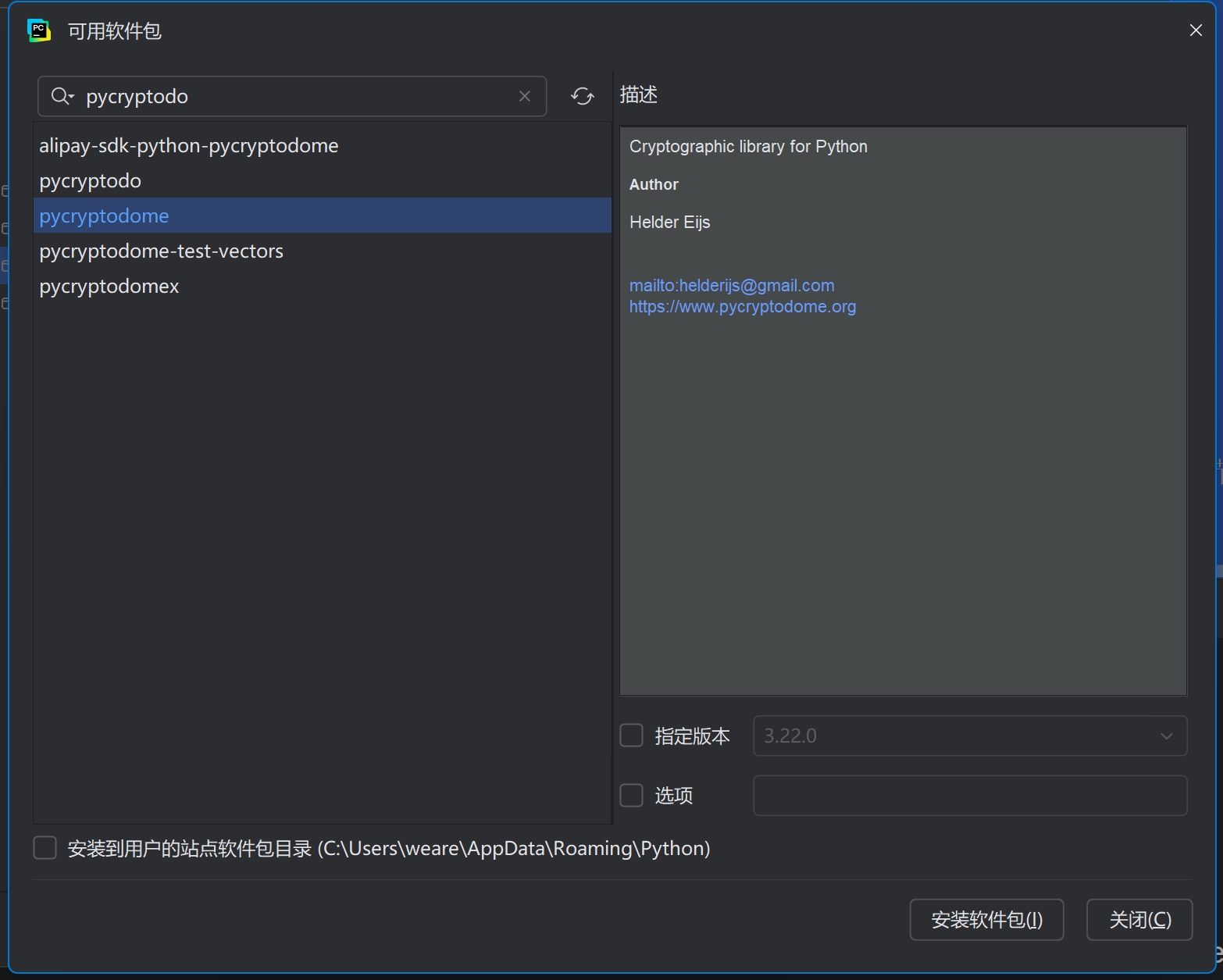The image size is (1223, 980).
Task: Enable the 指定版本 checkbox
Action: click(x=631, y=736)
